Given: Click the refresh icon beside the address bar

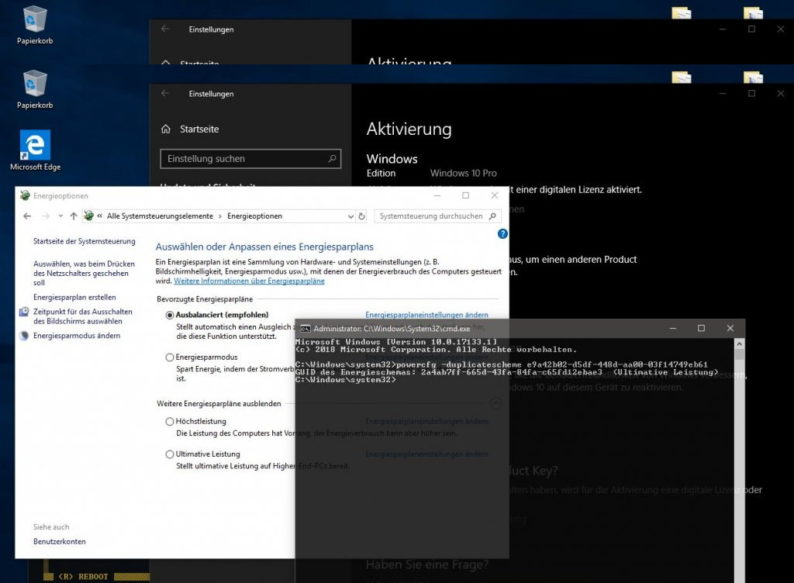Looking at the screenshot, I should (x=361, y=216).
